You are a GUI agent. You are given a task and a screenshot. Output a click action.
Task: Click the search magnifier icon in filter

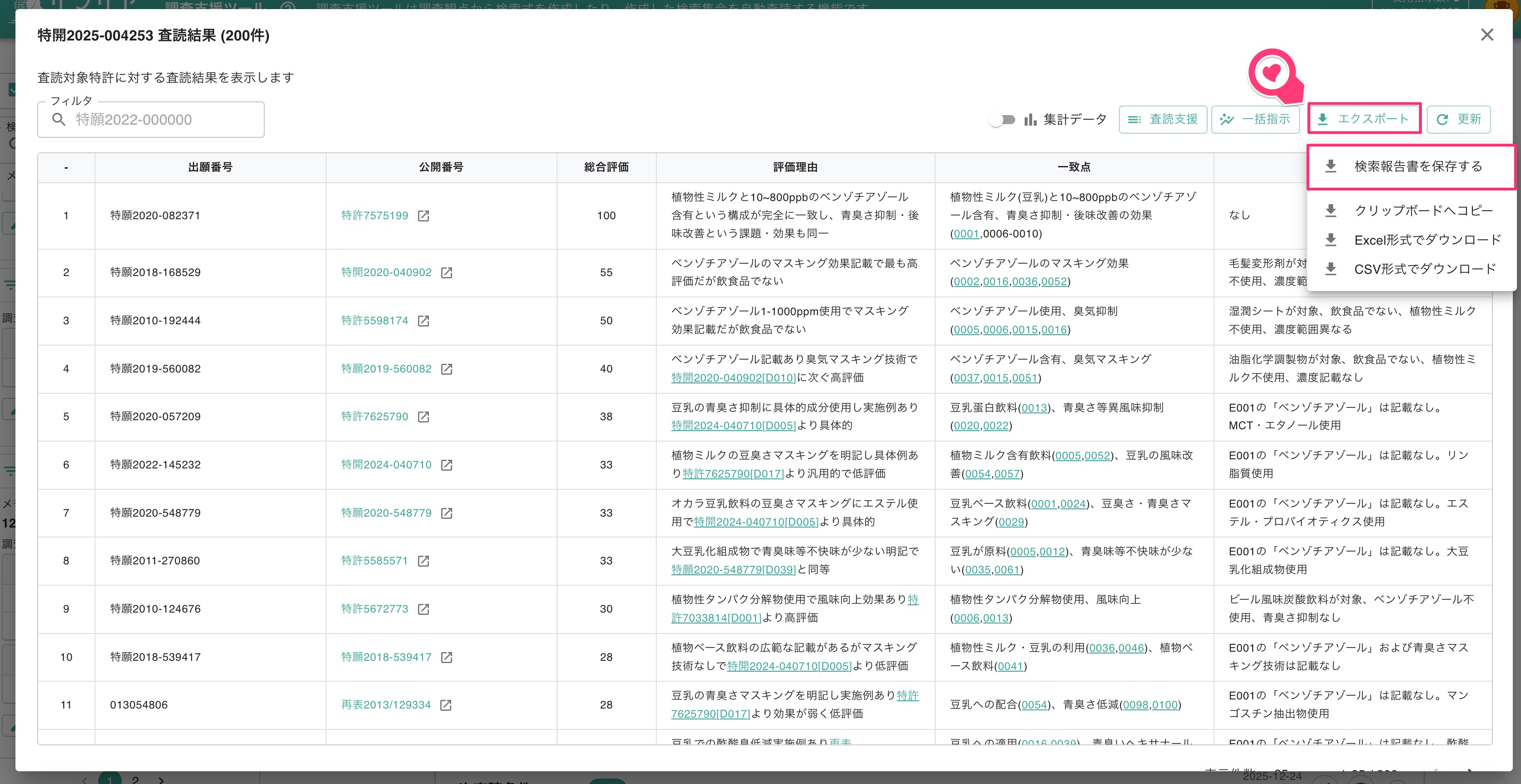point(59,119)
